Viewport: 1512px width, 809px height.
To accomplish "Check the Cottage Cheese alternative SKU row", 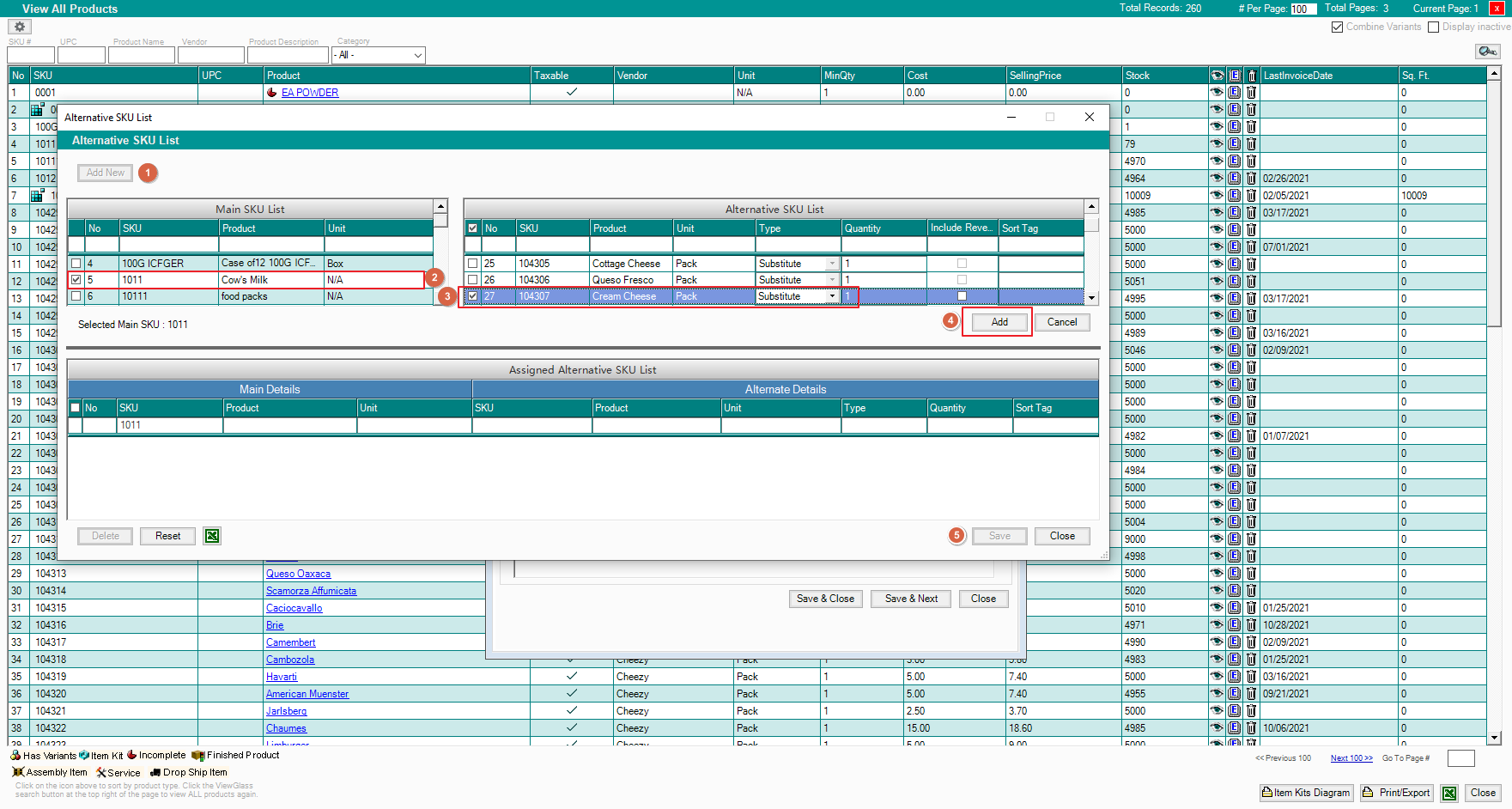I will point(473,264).
